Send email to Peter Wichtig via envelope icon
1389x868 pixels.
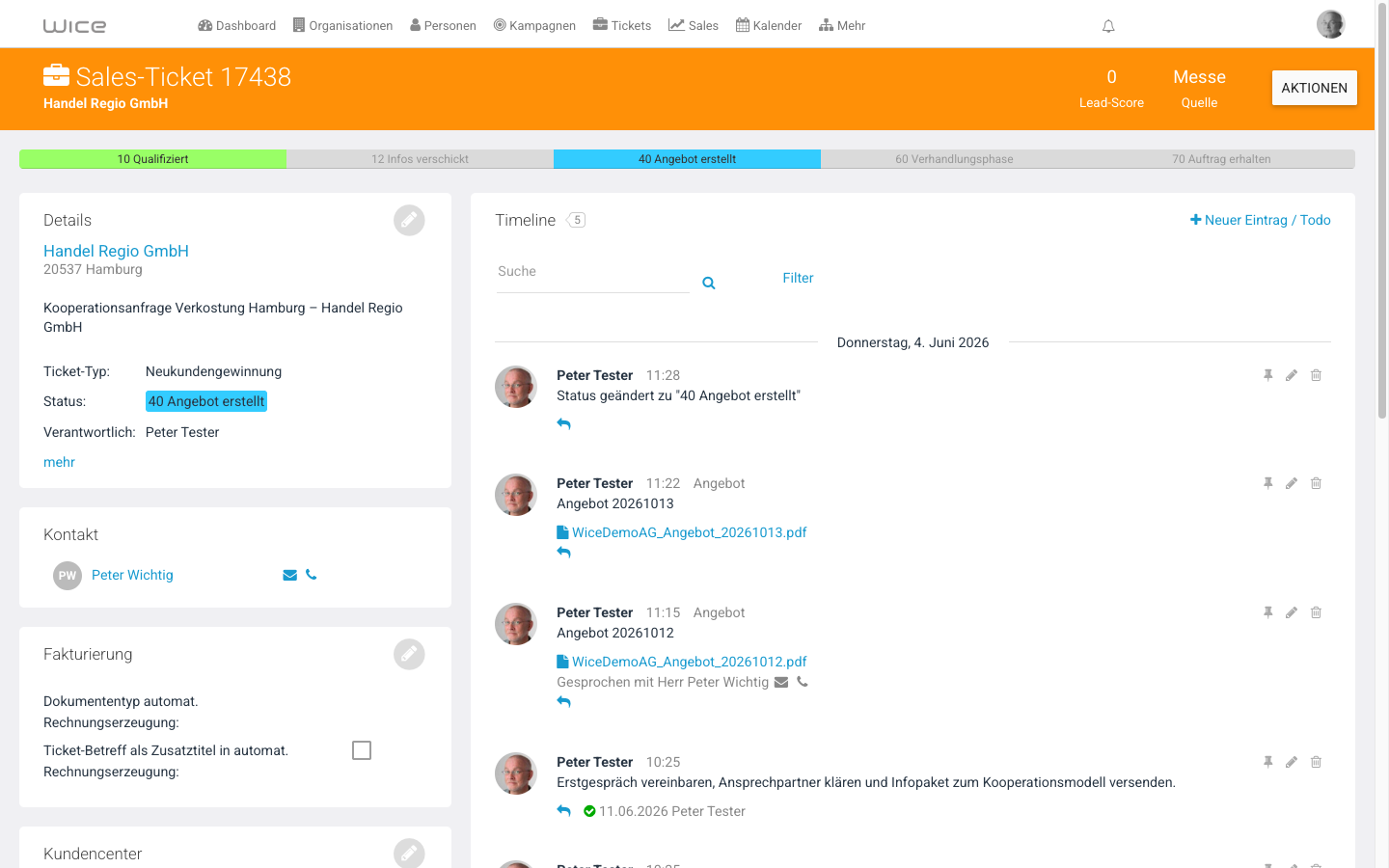click(289, 575)
